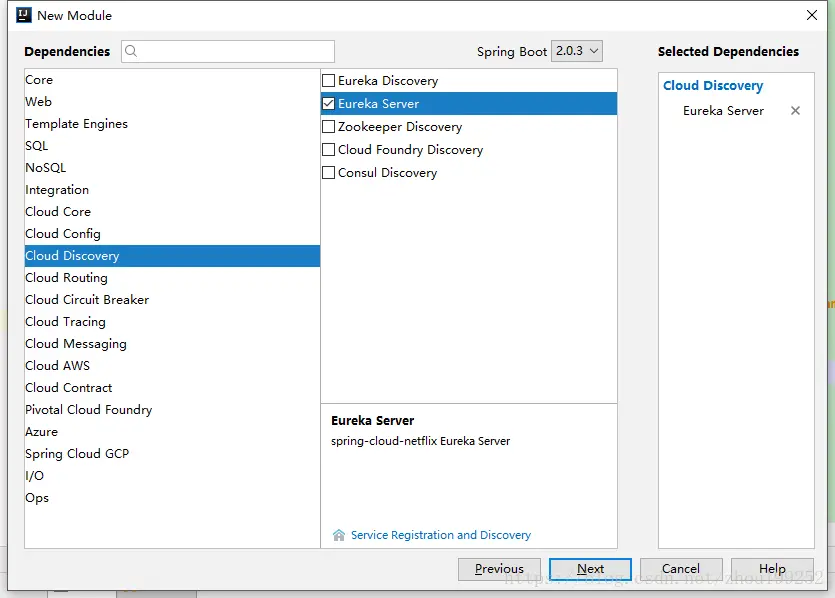This screenshot has height=598, width=835.
Task: Select the I/O category
Action: (x=172, y=476)
